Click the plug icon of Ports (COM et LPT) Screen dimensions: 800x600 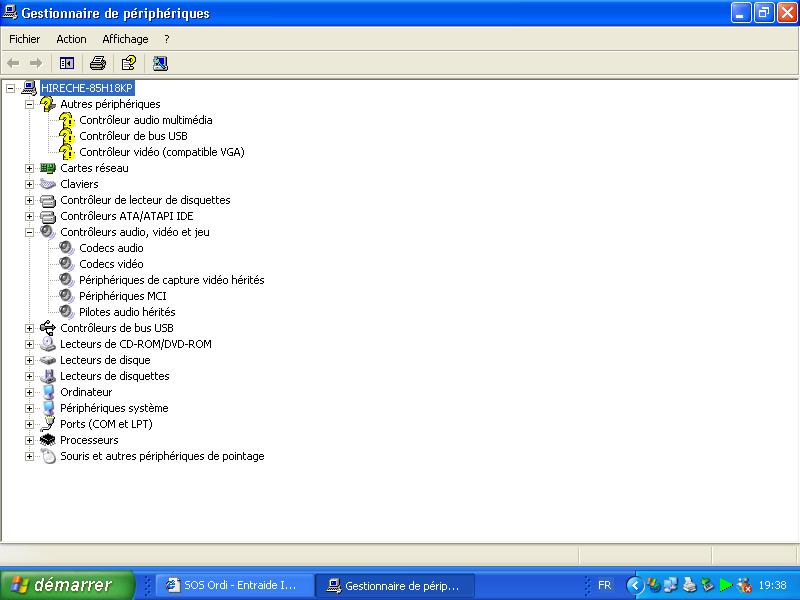pyautogui.click(x=48, y=424)
